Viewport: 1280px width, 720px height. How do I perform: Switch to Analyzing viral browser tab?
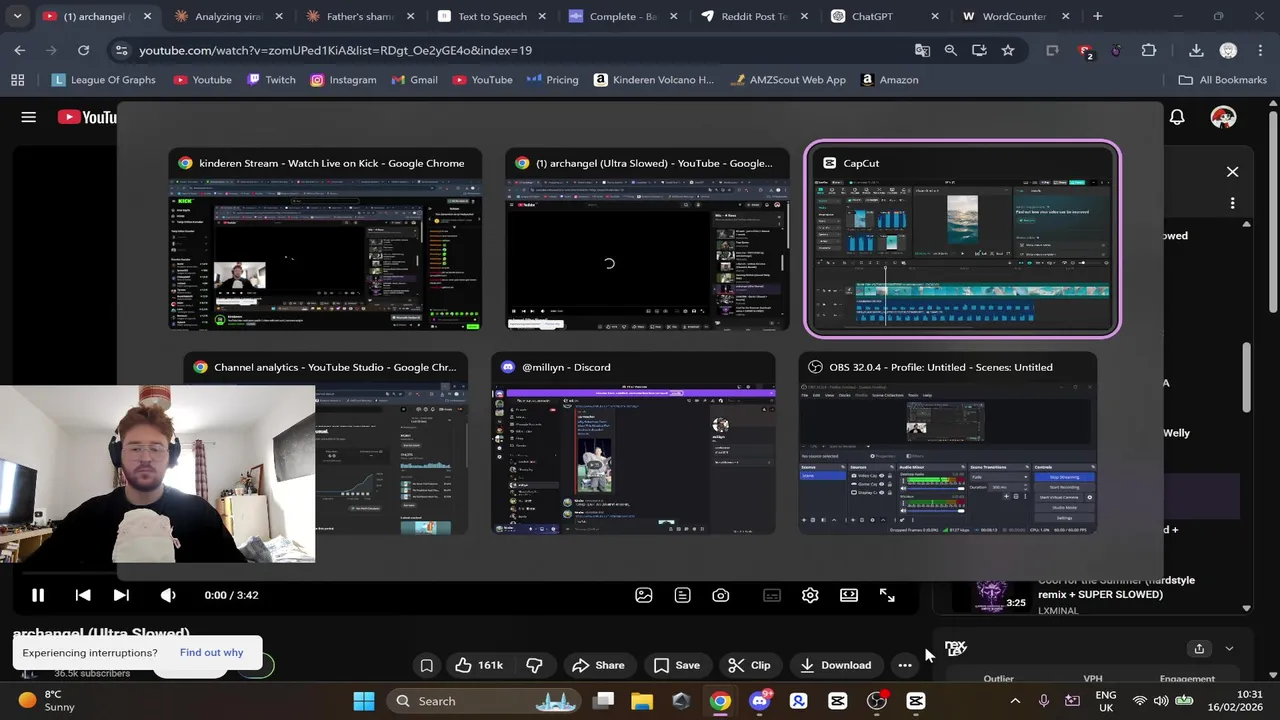(x=230, y=16)
